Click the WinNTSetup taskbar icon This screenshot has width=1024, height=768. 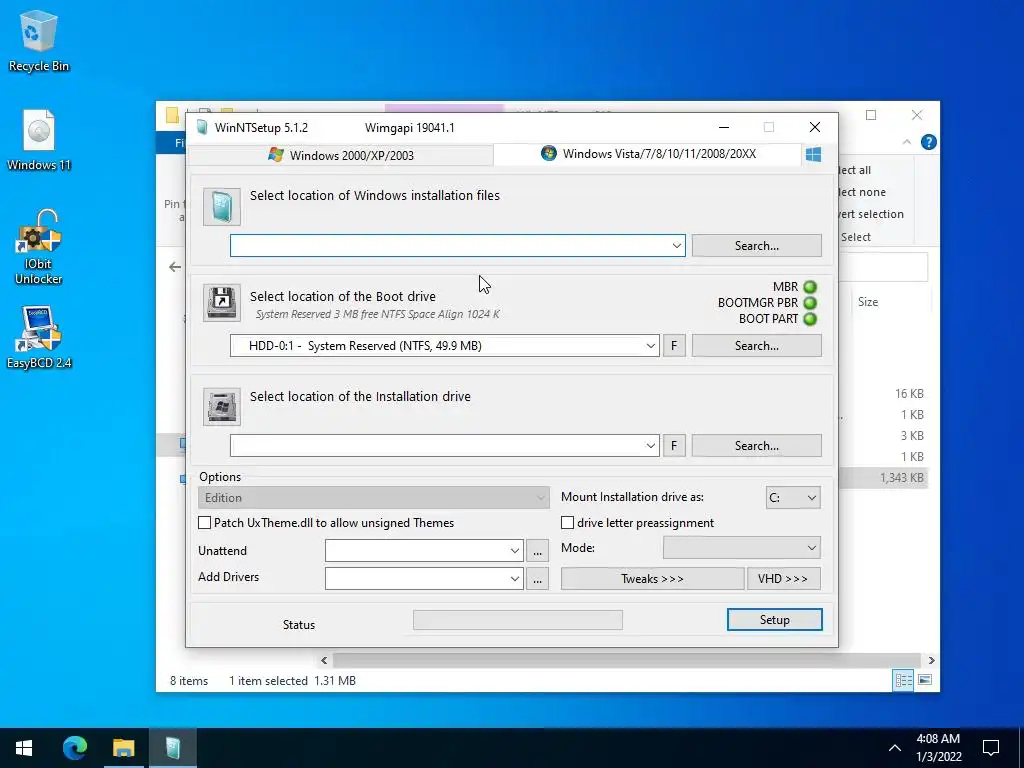pyautogui.click(x=172, y=748)
